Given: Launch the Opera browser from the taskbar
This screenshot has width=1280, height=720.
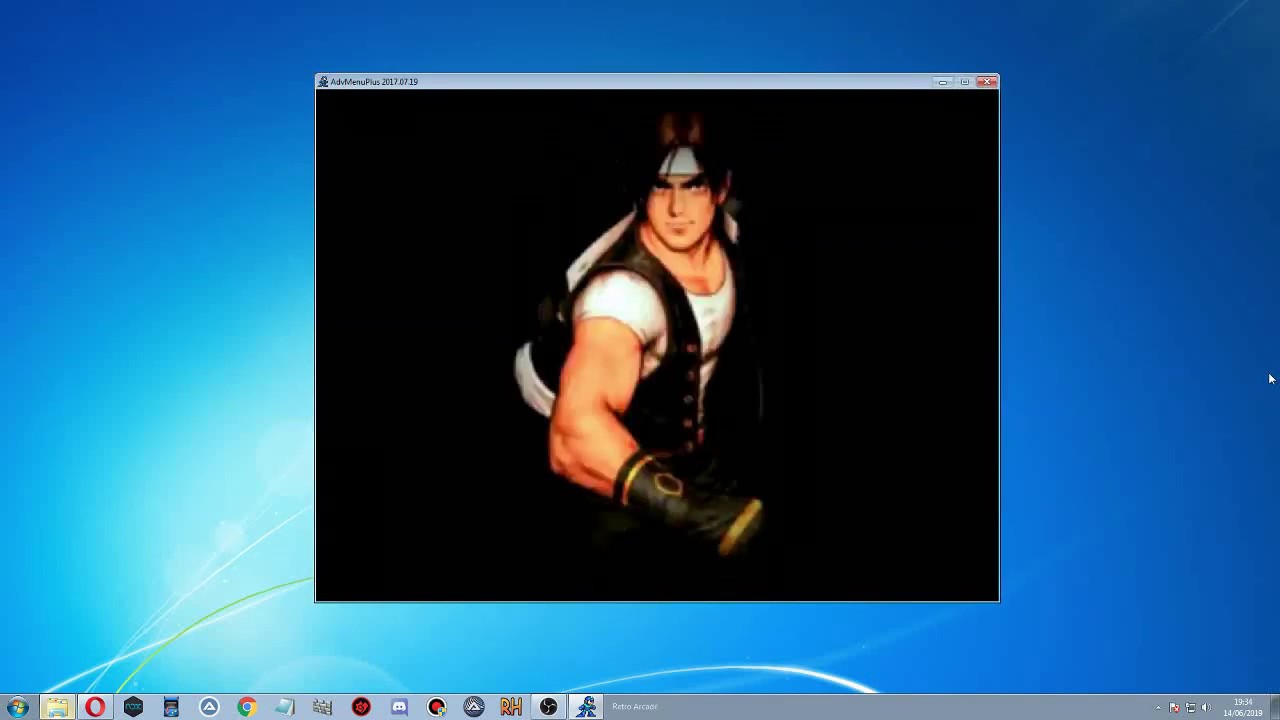Looking at the screenshot, I should tap(95, 707).
